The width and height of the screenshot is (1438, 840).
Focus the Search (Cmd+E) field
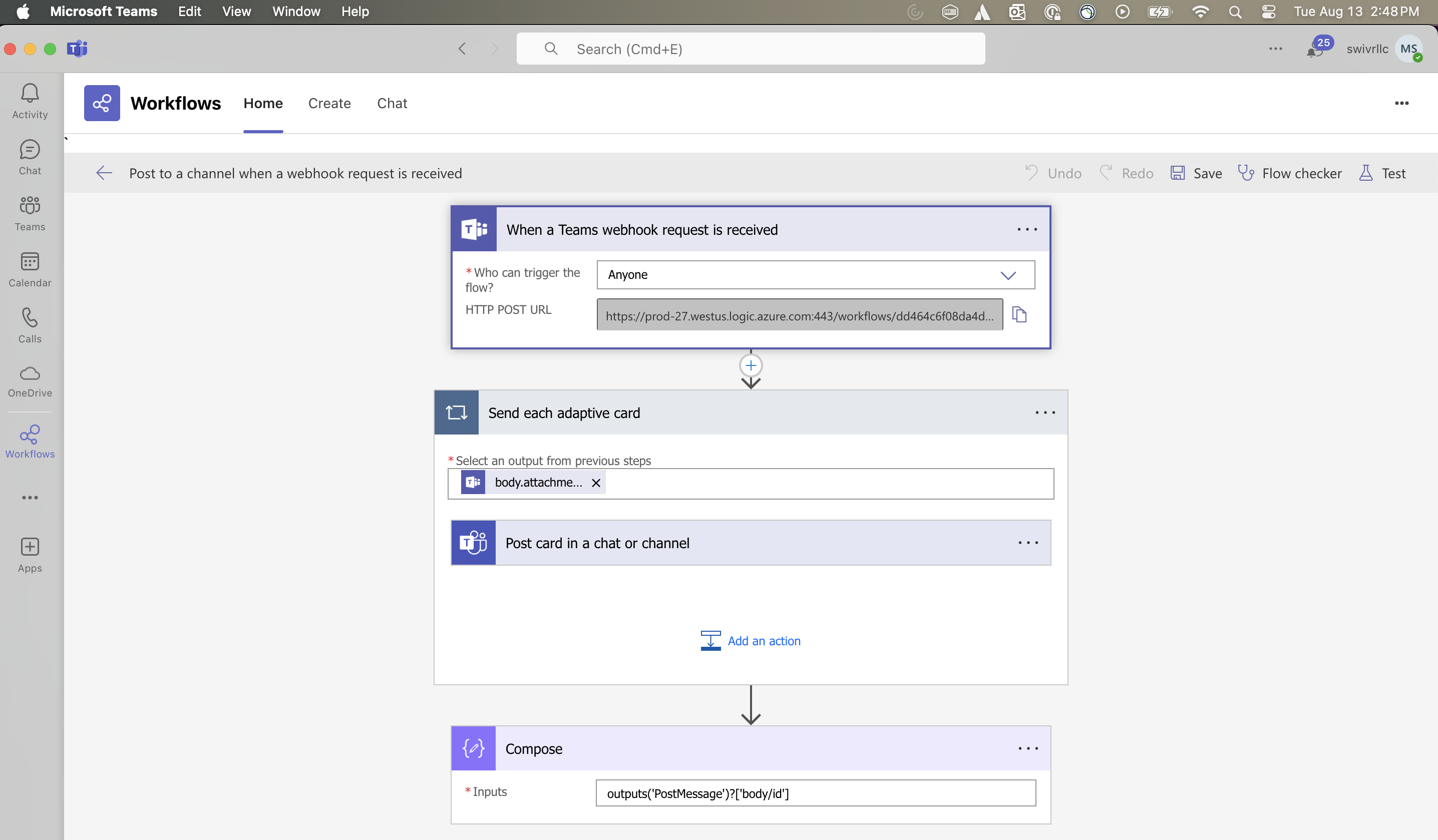tap(751, 49)
